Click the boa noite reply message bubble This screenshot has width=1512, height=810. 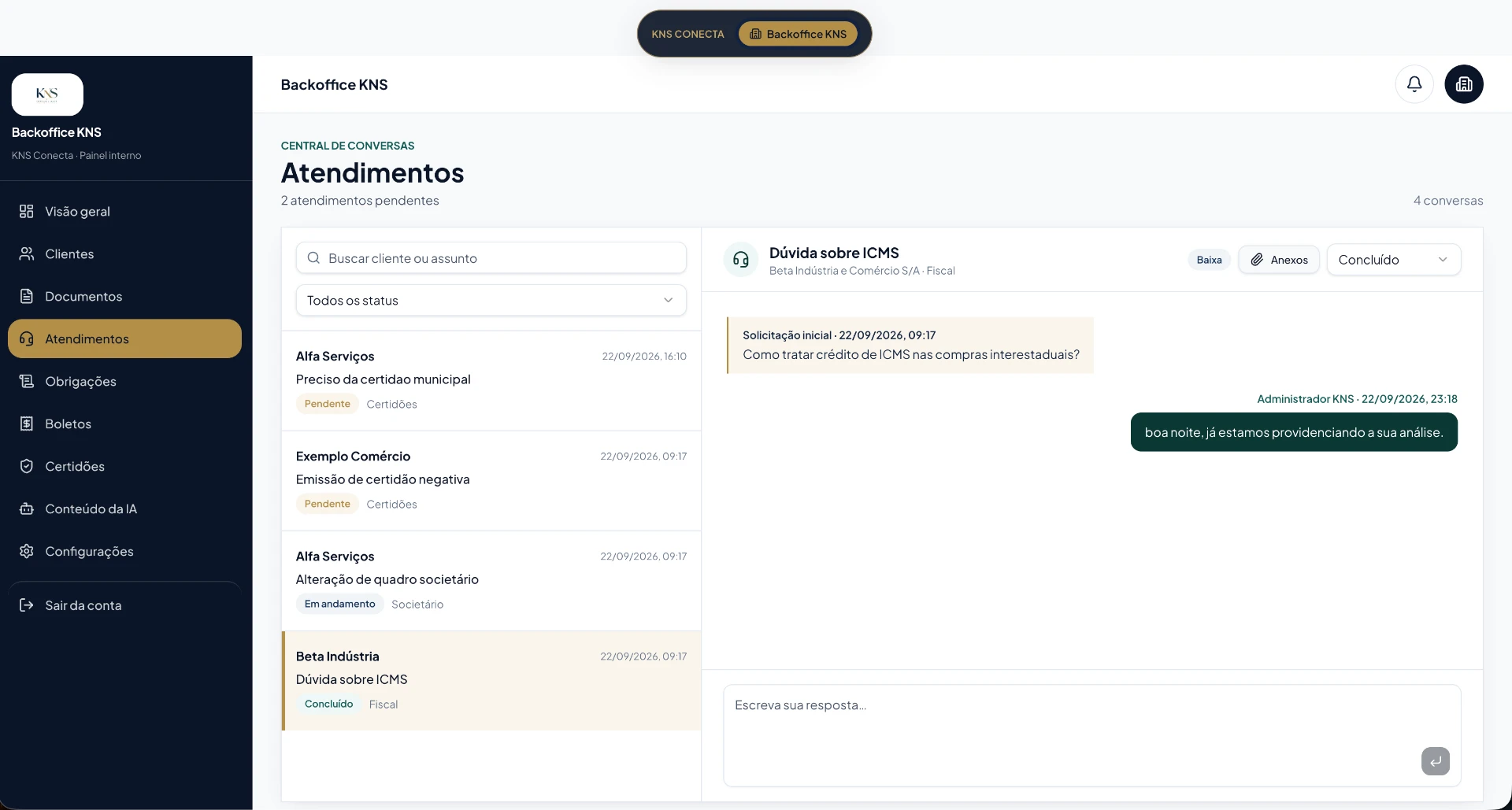coord(1294,432)
